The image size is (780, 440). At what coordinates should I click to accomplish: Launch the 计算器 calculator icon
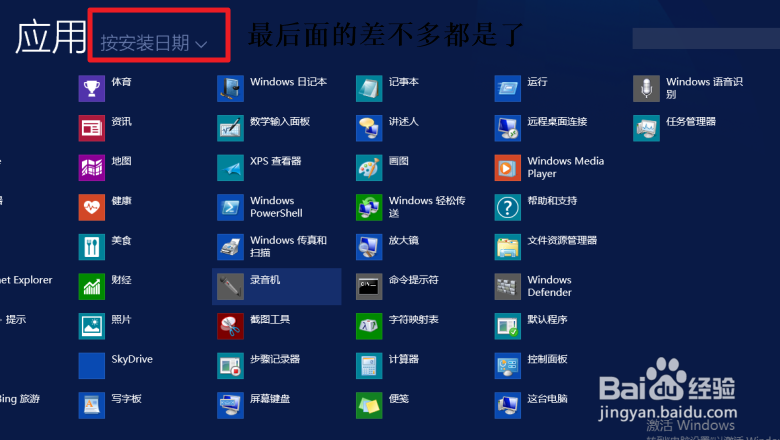tap(369, 365)
